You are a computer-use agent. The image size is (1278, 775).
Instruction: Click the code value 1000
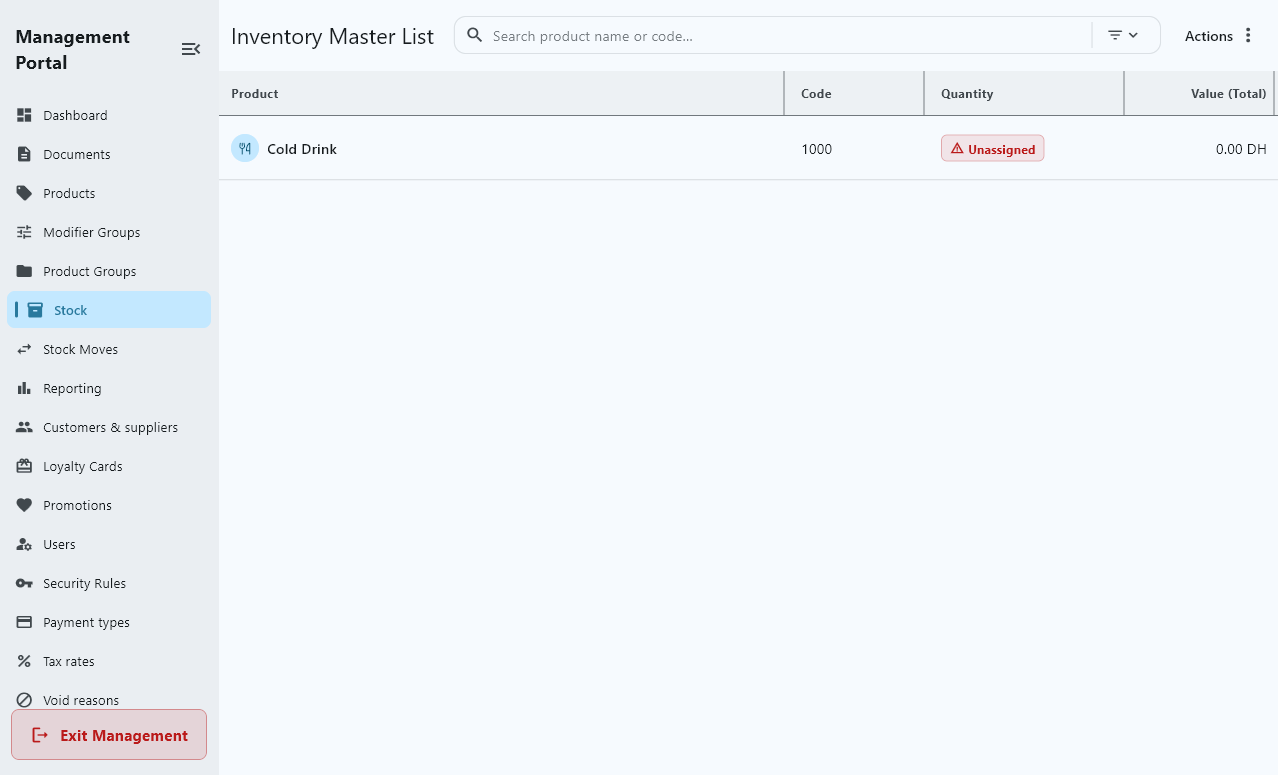pyautogui.click(x=816, y=149)
